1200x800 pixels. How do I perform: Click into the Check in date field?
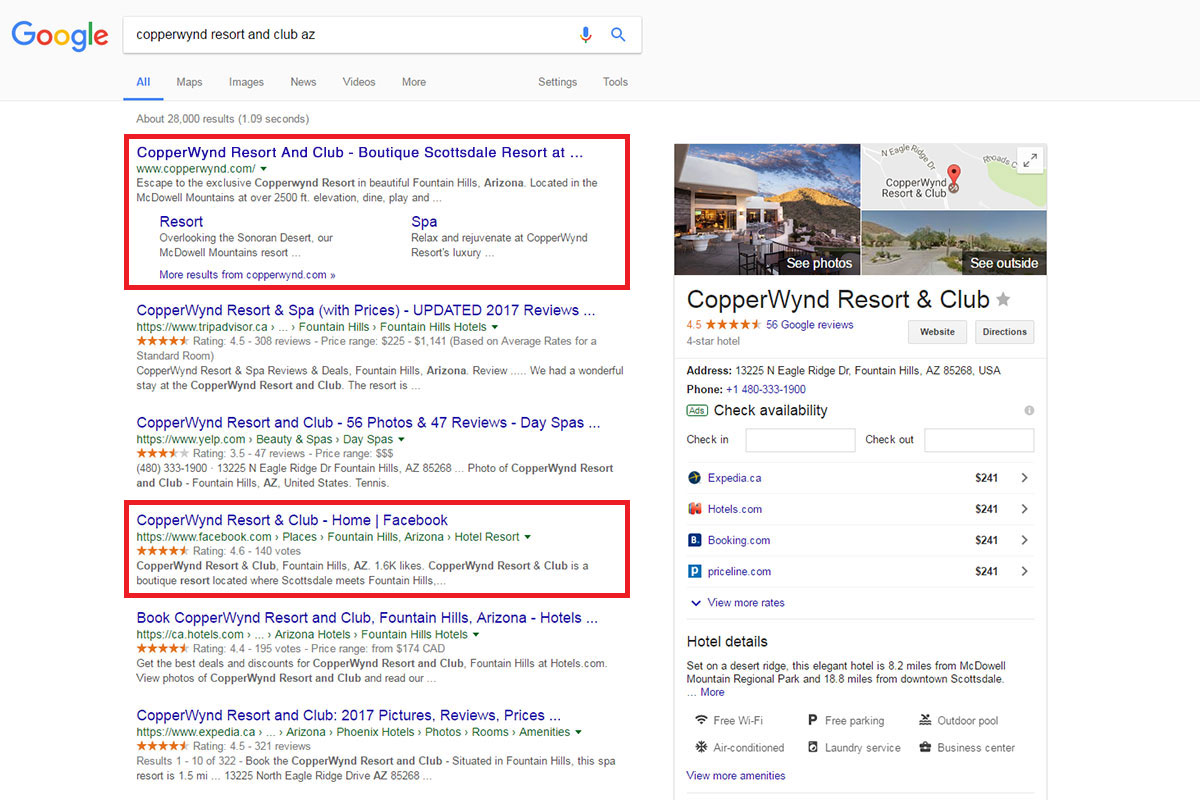coord(800,440)
